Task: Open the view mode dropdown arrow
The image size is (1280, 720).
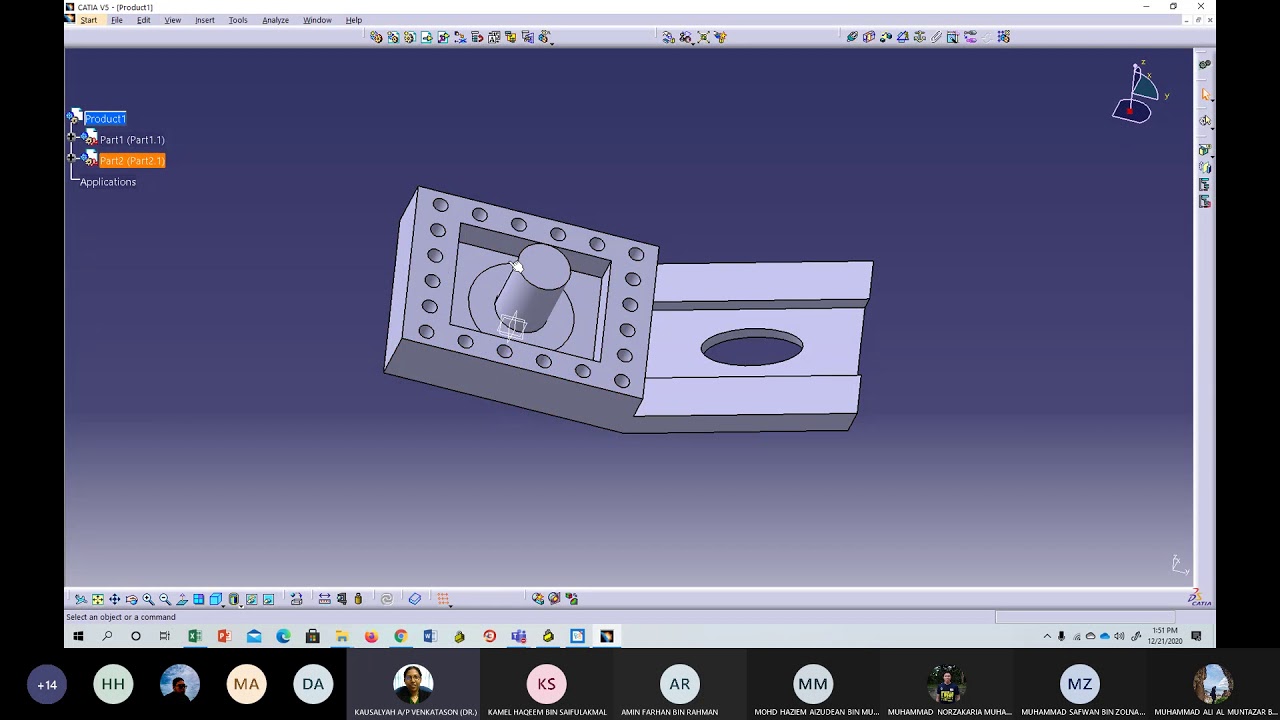Action: click(x=241, y=604)
